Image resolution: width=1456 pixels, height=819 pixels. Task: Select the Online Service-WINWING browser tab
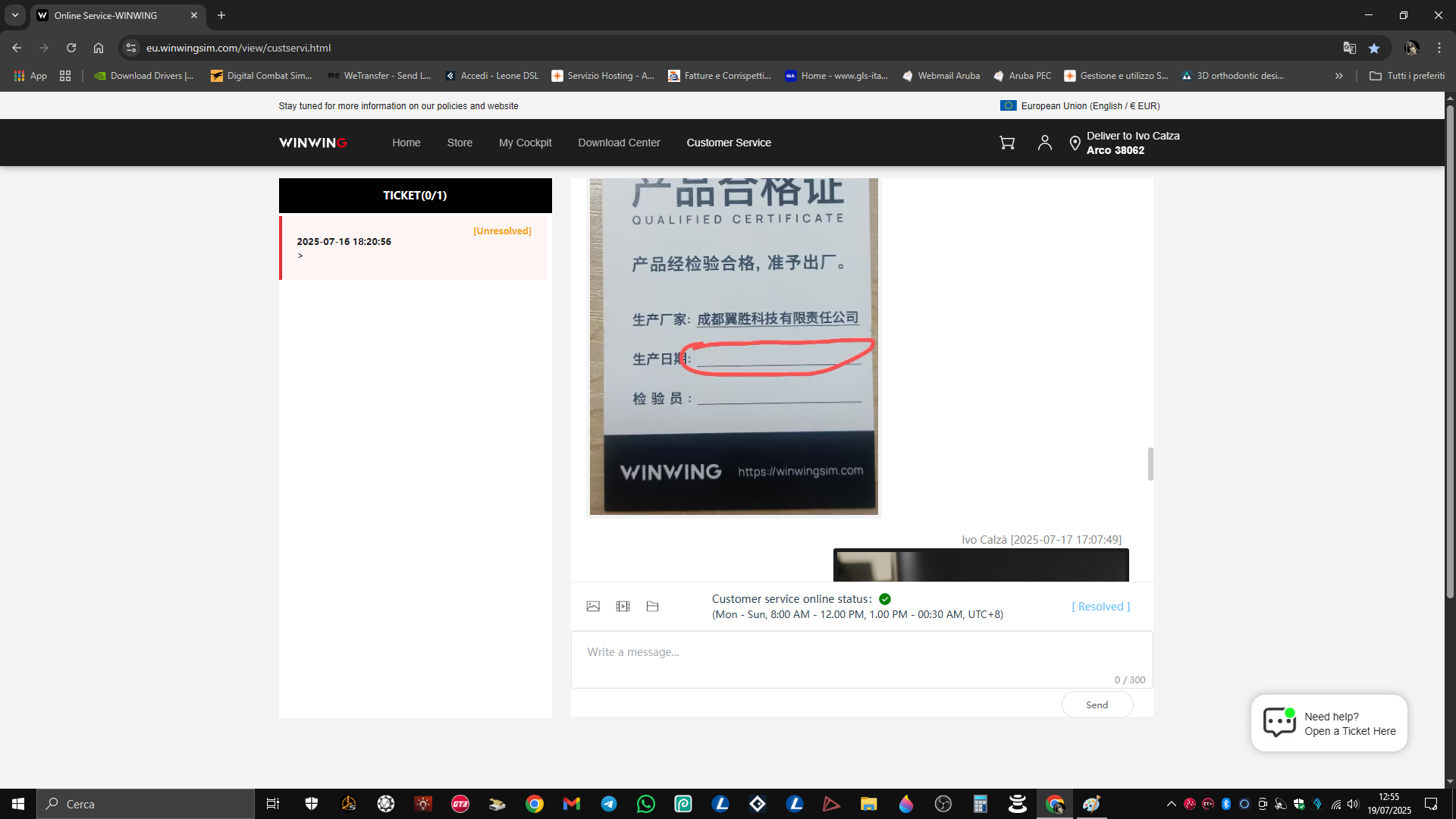tap(118, 15)
